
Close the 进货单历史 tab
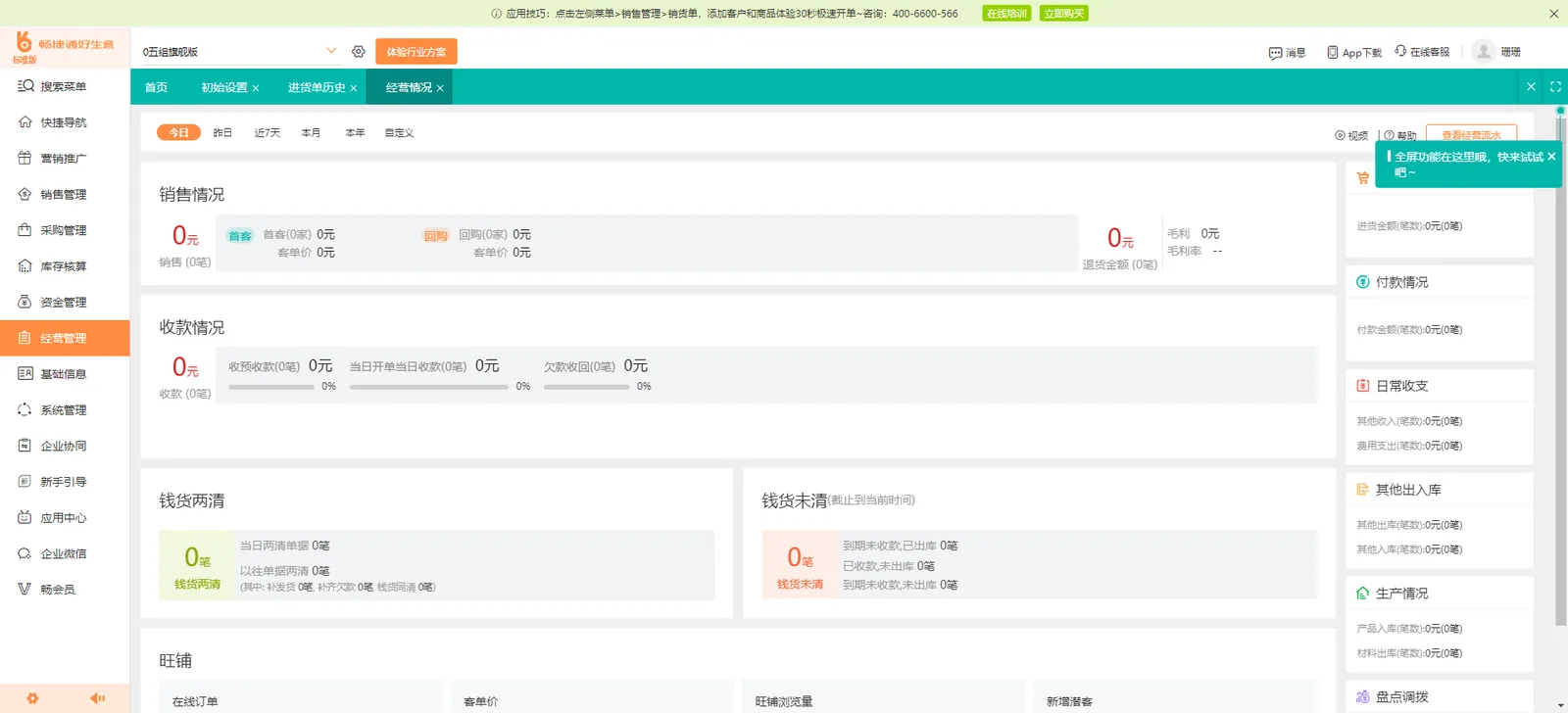(354, 88)
